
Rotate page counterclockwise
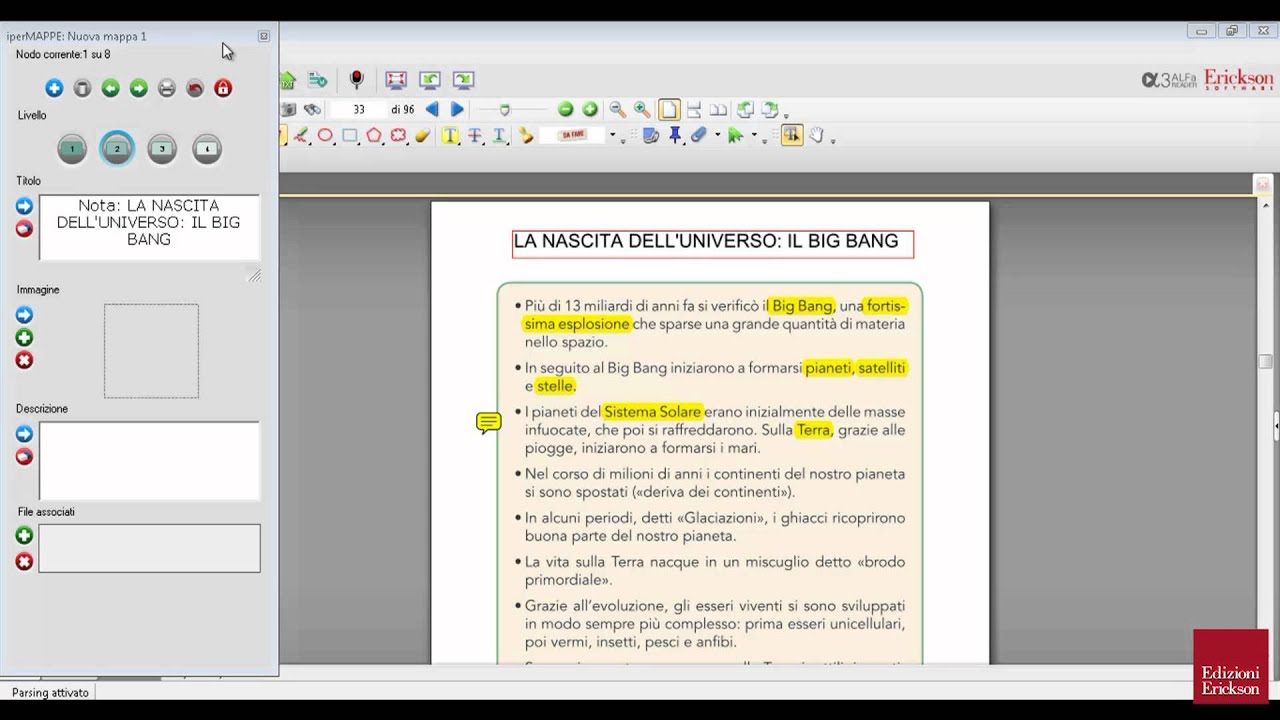(x=745, y=110)
